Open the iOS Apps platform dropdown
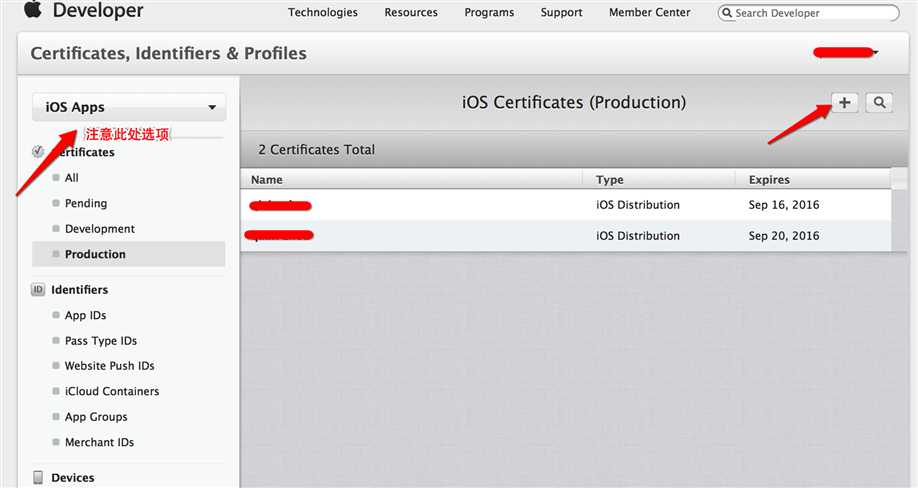The height and width of the screenshot is (488, 918). [129, 107]
